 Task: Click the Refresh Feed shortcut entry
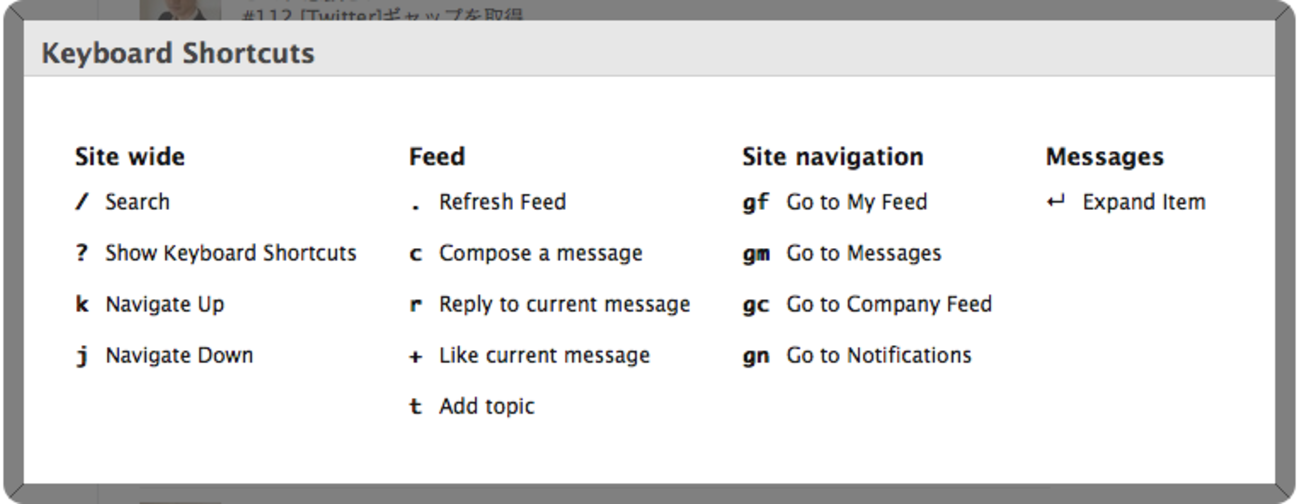[x=502, y=203]
